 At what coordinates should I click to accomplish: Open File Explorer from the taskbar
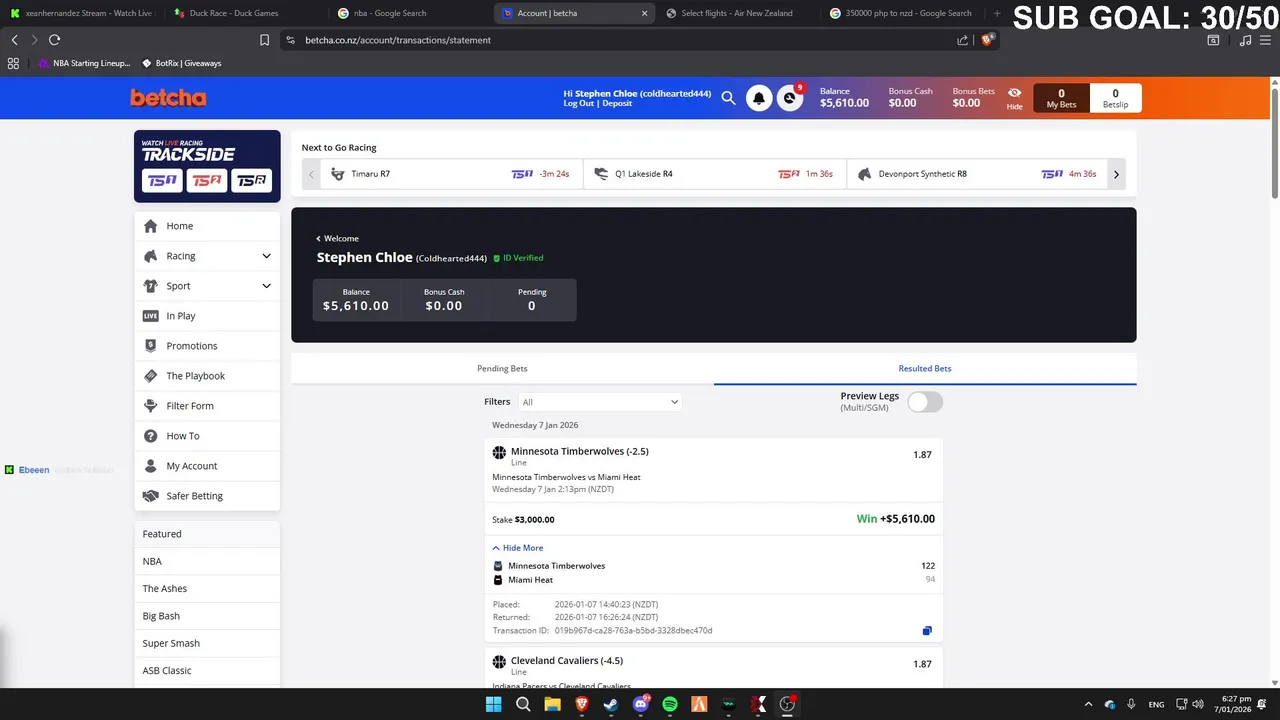(552, 704)
